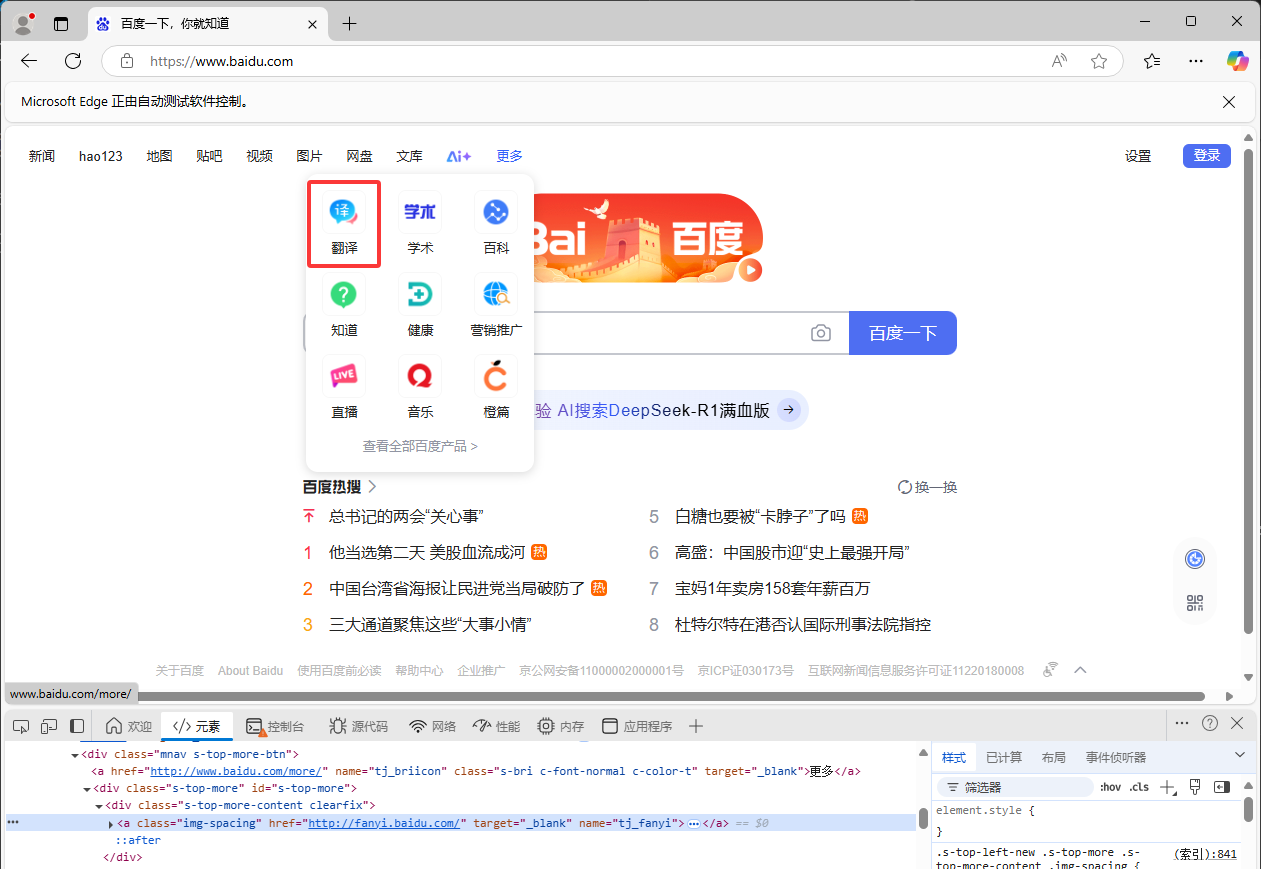Expand the img-spacing anchor node triangle
The width and height of the screenshot is (1261, 869).
pos(111,823)
